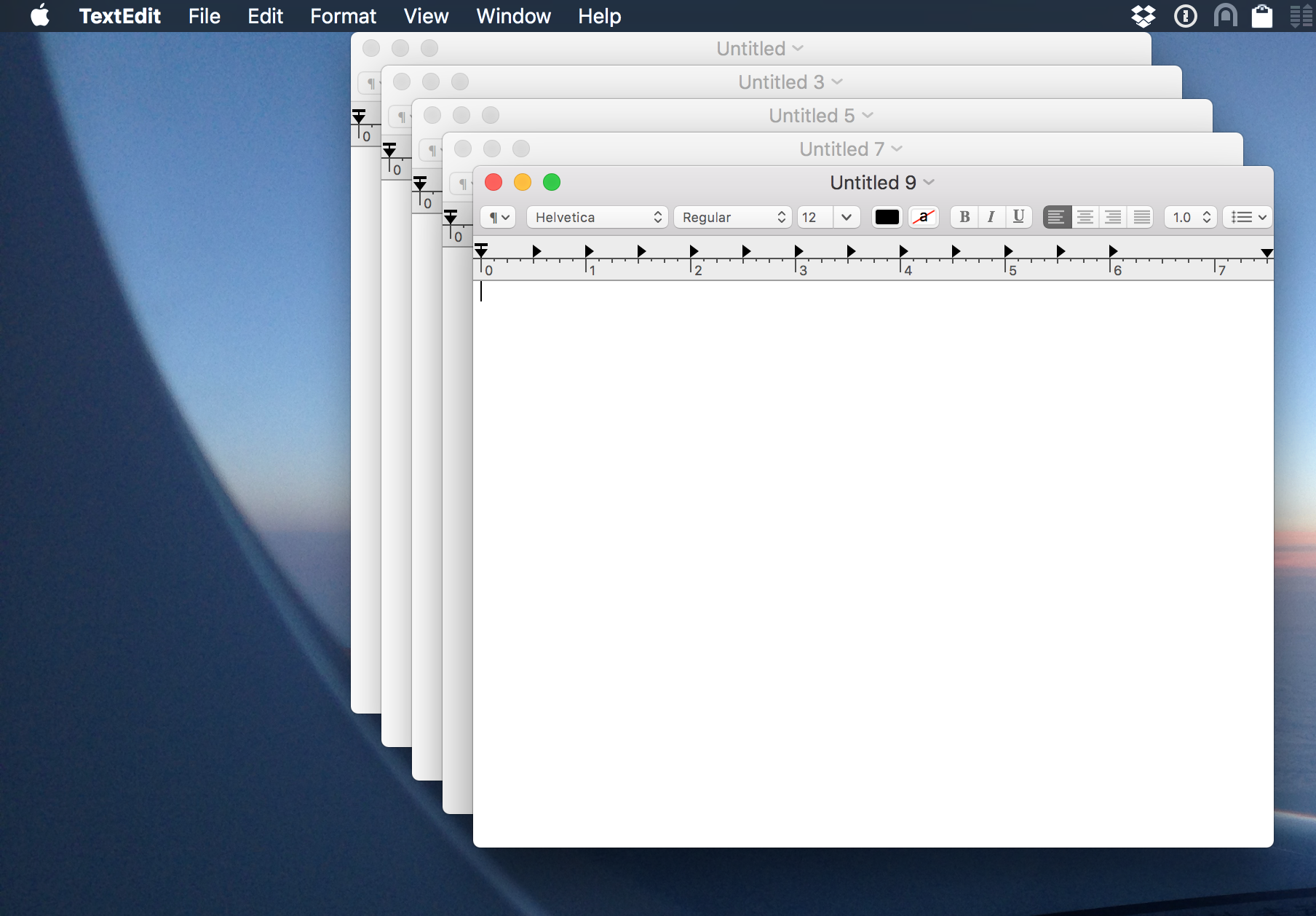The image size is (1316, 916).
Task: Toggle bold formatting
Action: [x=964, y=217]
